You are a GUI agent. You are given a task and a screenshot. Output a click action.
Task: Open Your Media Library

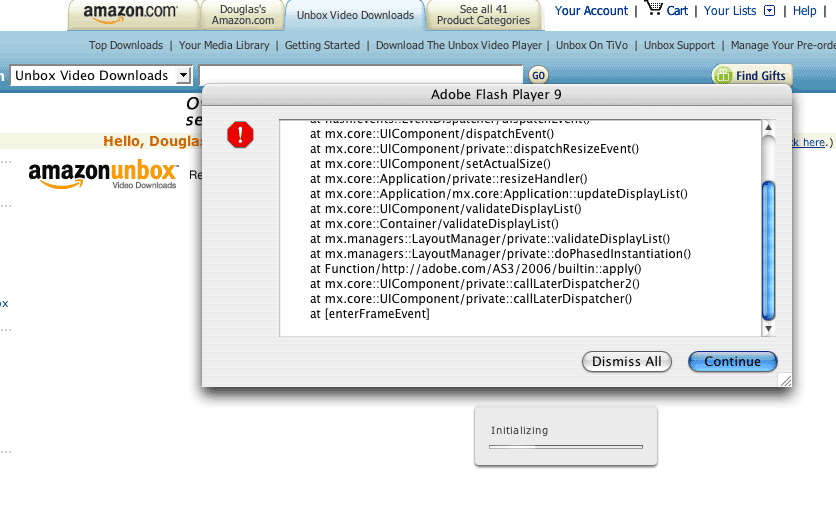coord(224,45)
